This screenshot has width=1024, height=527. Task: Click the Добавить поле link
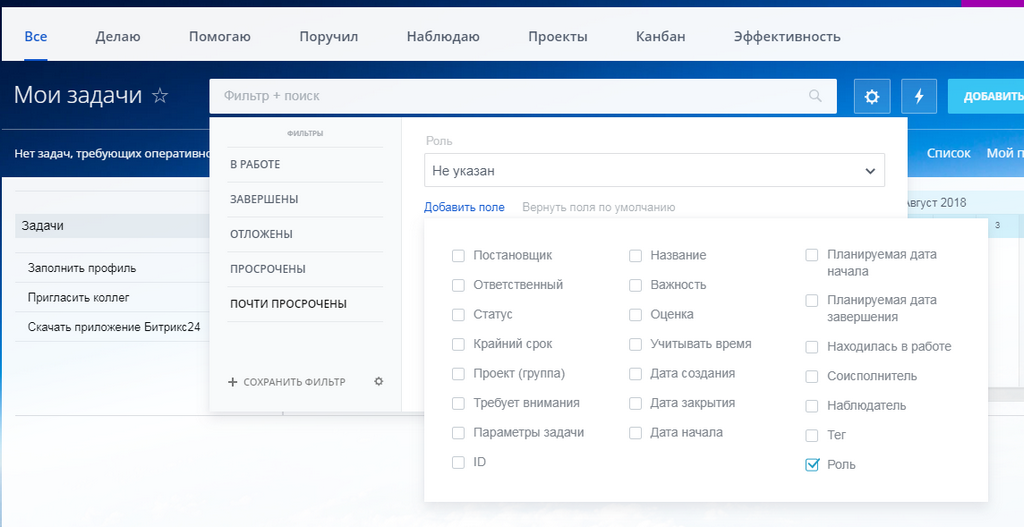pyautogui.click(x=464, y=207)
